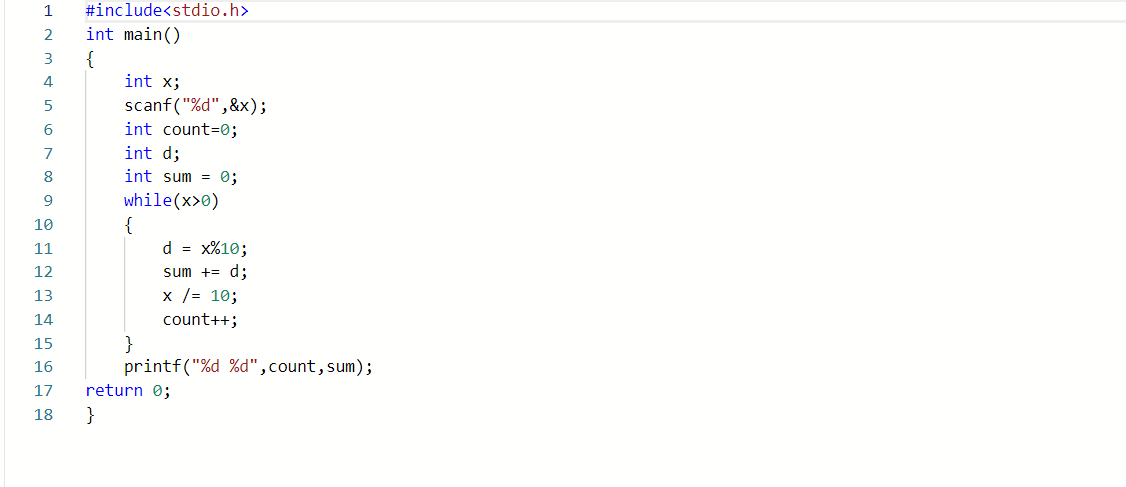This screenshot has width=1126, height=487.
Task: Click line number 1 in the gutter
Action: (46, 11)
